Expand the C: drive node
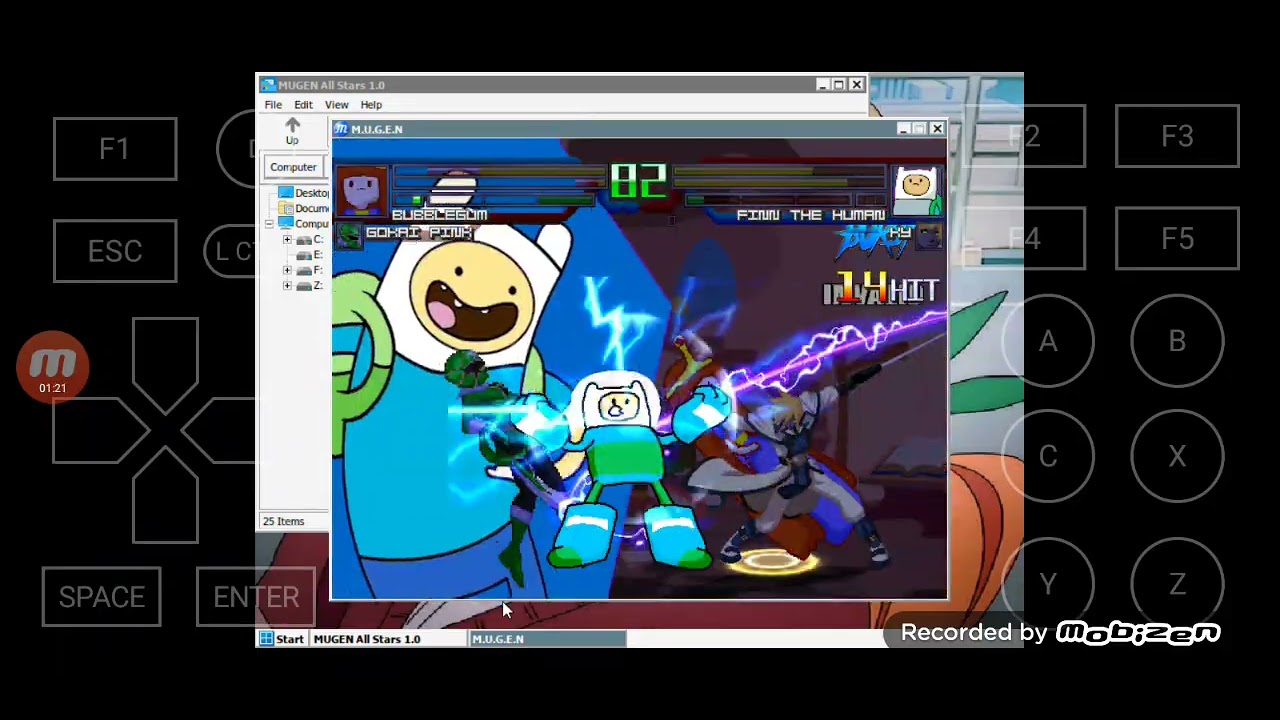The image size is (1280, 720). (287, 240)
